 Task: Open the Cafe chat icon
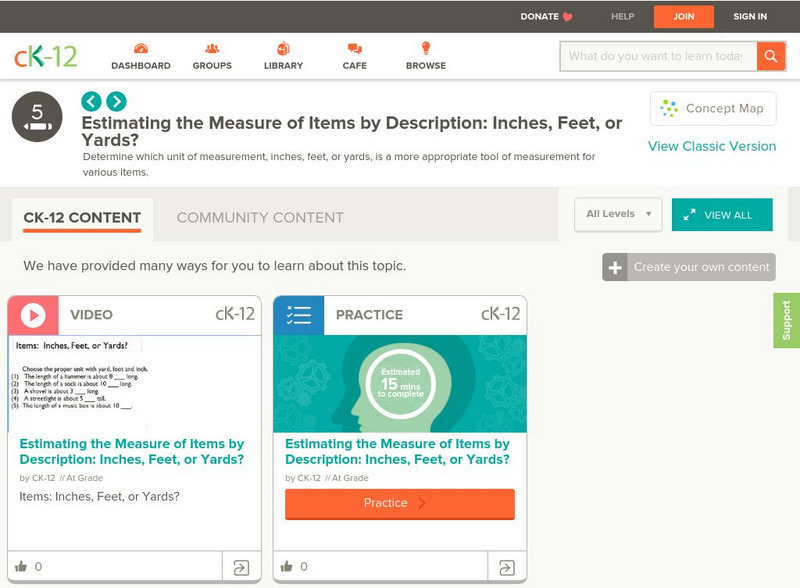coord(355,49)
